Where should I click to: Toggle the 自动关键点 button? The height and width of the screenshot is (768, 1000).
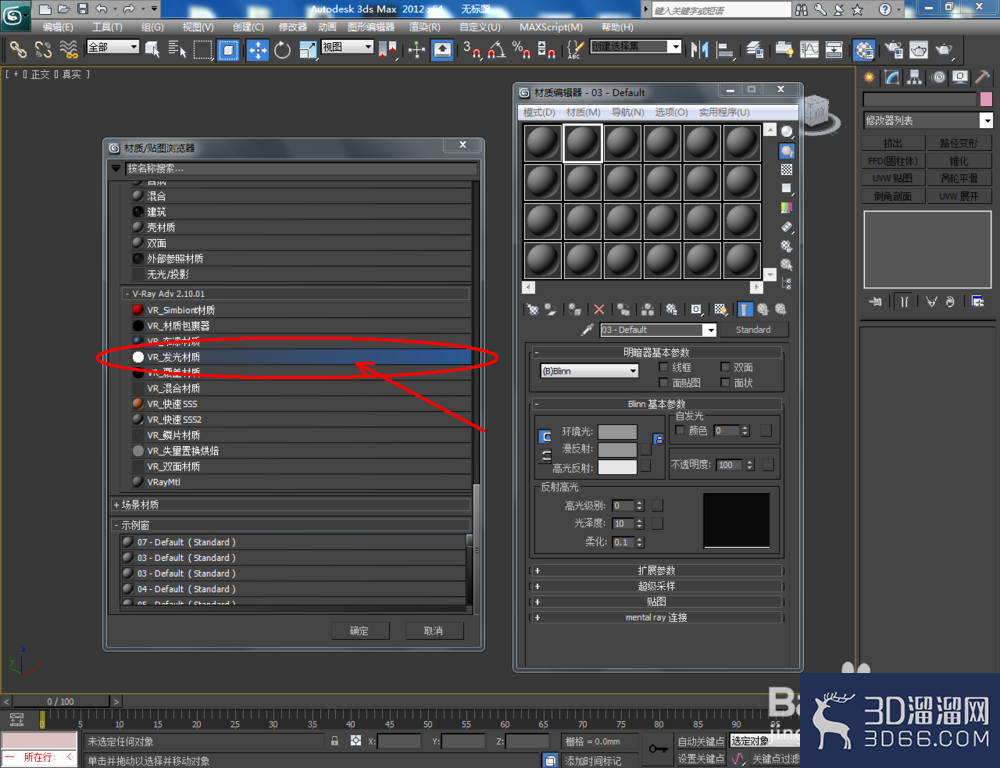point(701,741)
